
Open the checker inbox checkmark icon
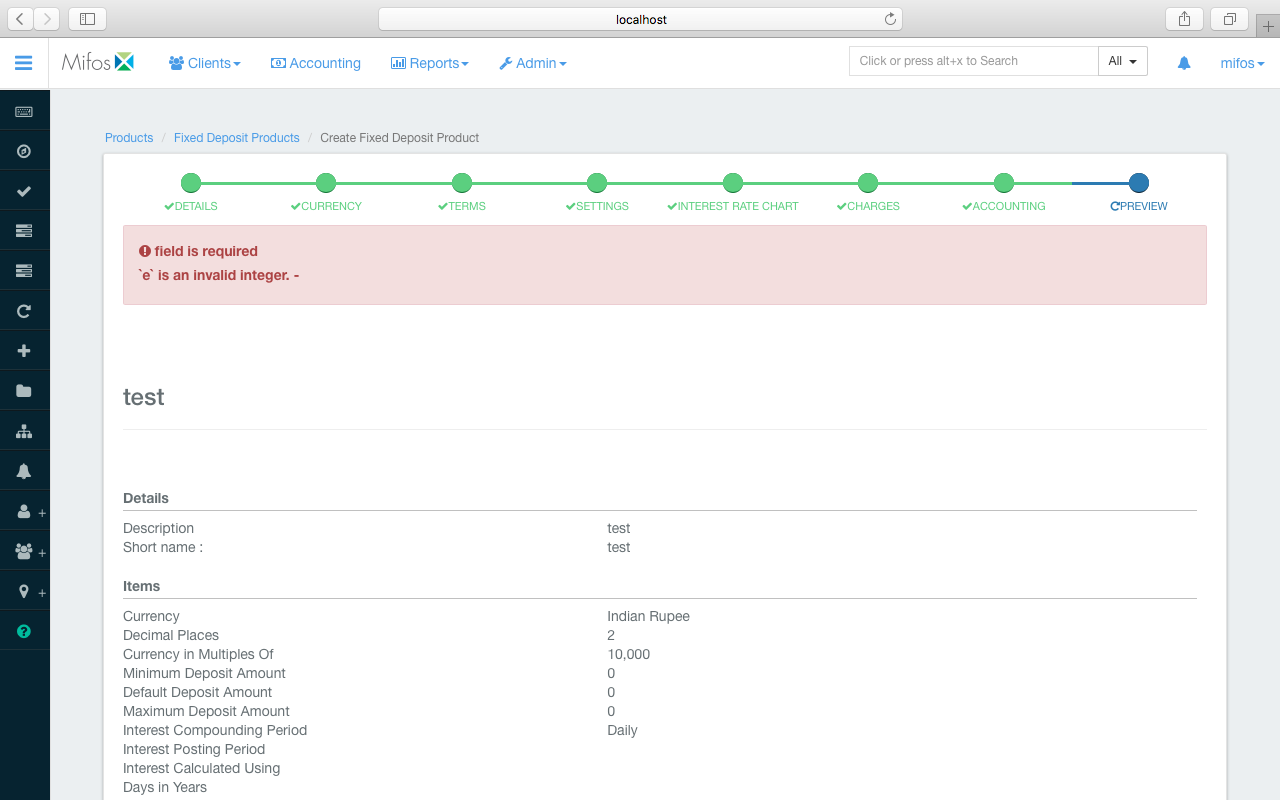(24, 190)
